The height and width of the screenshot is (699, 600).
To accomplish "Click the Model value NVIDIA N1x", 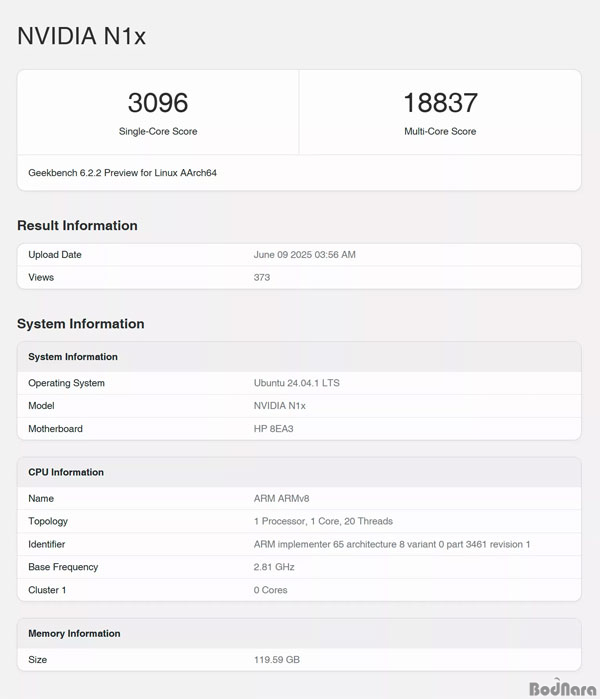I will [280, 406].
